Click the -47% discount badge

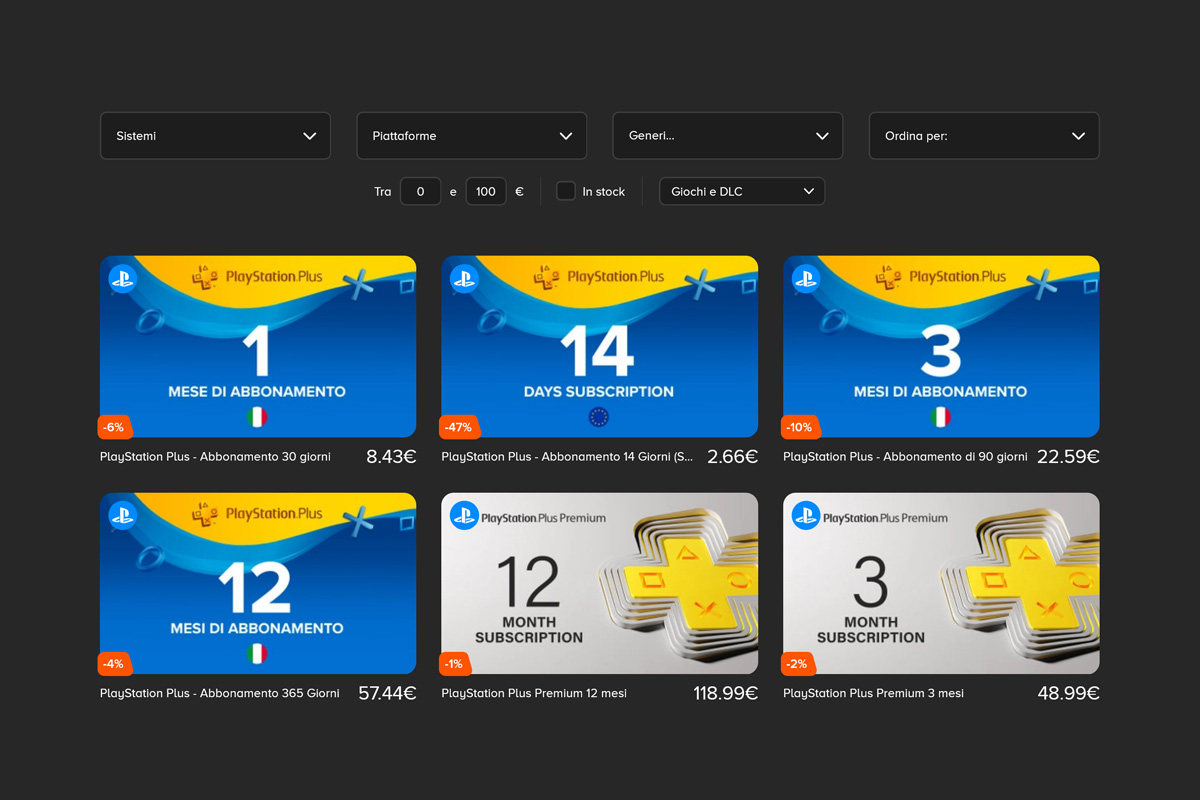click(x=459, y=427)
